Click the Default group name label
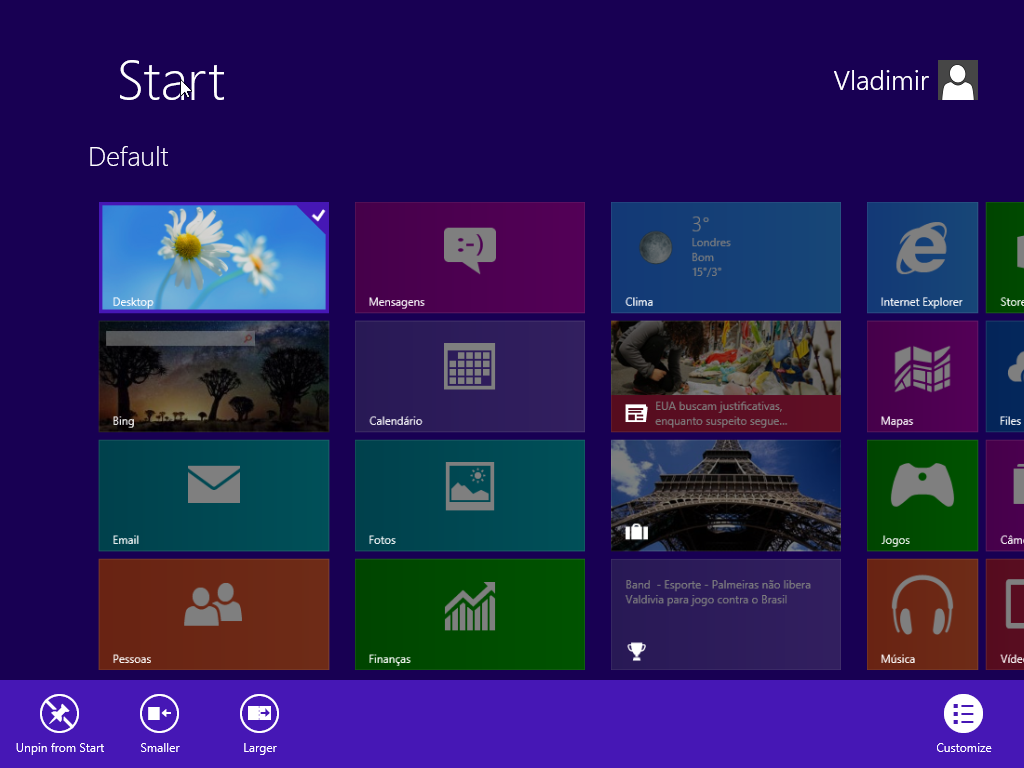The width and height of the screenshot is (1024, 768). [x=128, y=157]
